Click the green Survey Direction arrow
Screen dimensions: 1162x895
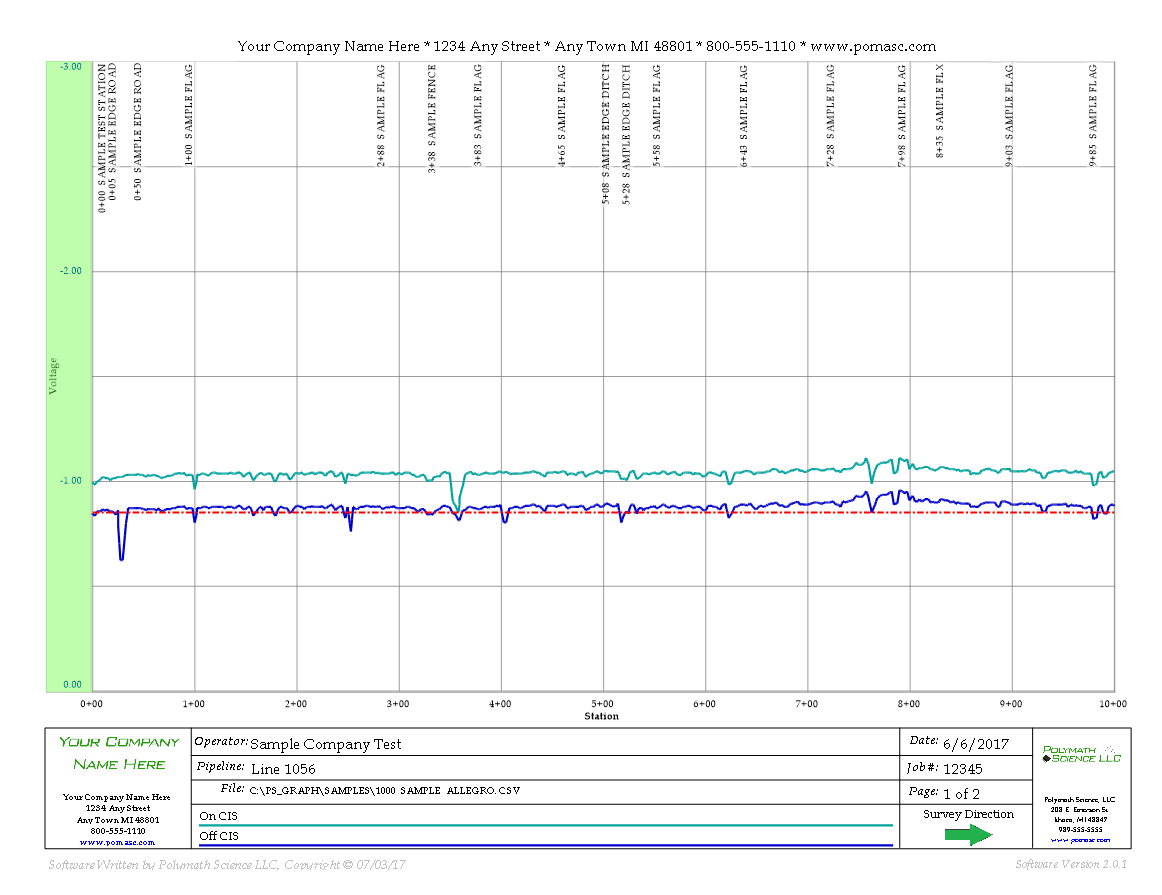967,836
